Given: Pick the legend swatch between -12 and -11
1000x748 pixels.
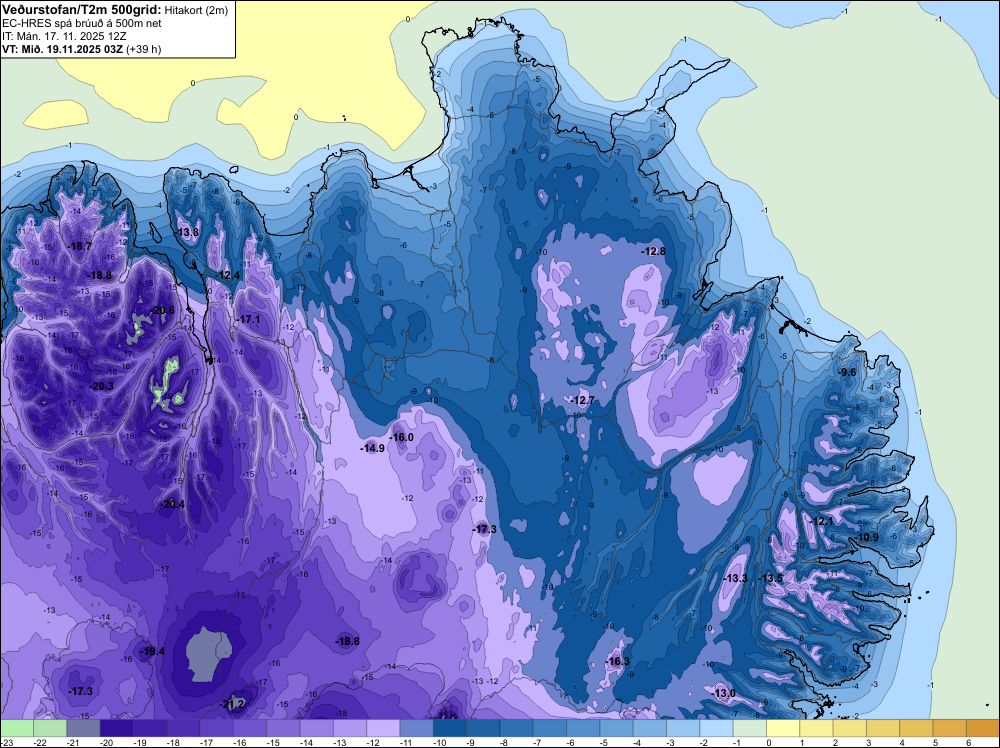Looking at the screenshot, I should (383, 728).
